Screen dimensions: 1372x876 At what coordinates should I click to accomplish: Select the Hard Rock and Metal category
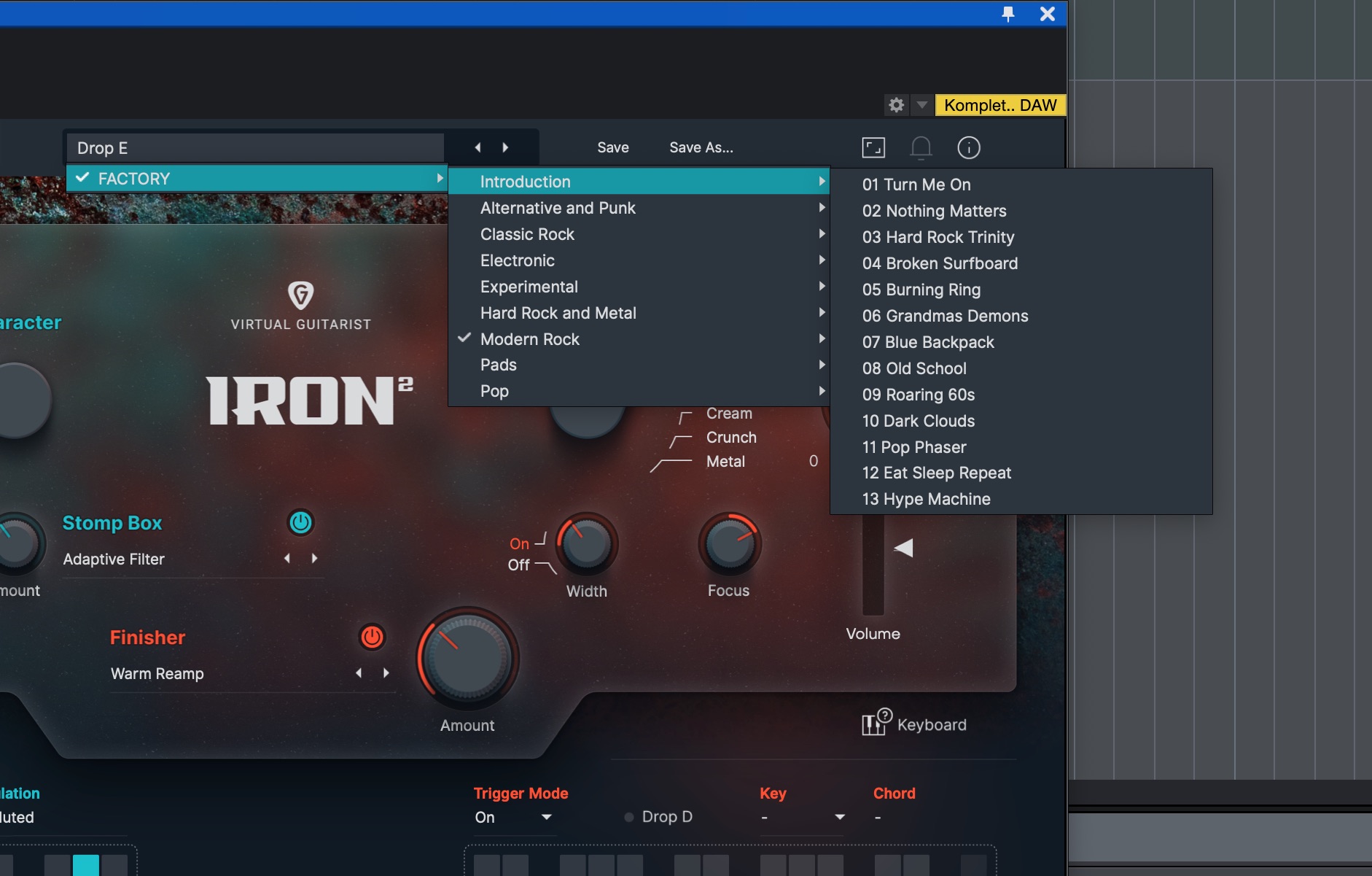[x=558, y=313]
